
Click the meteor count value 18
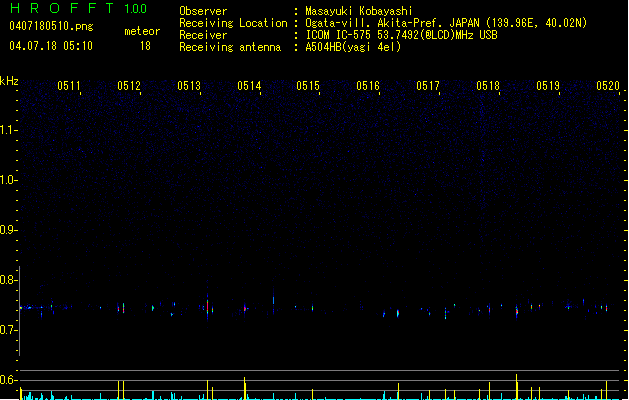point(145,46)
